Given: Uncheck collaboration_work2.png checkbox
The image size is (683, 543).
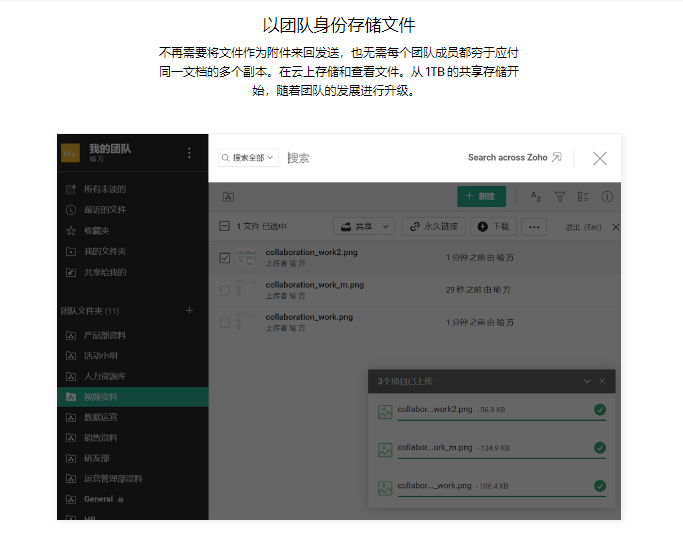Looking at the screenshot, I should click(225, 258).
